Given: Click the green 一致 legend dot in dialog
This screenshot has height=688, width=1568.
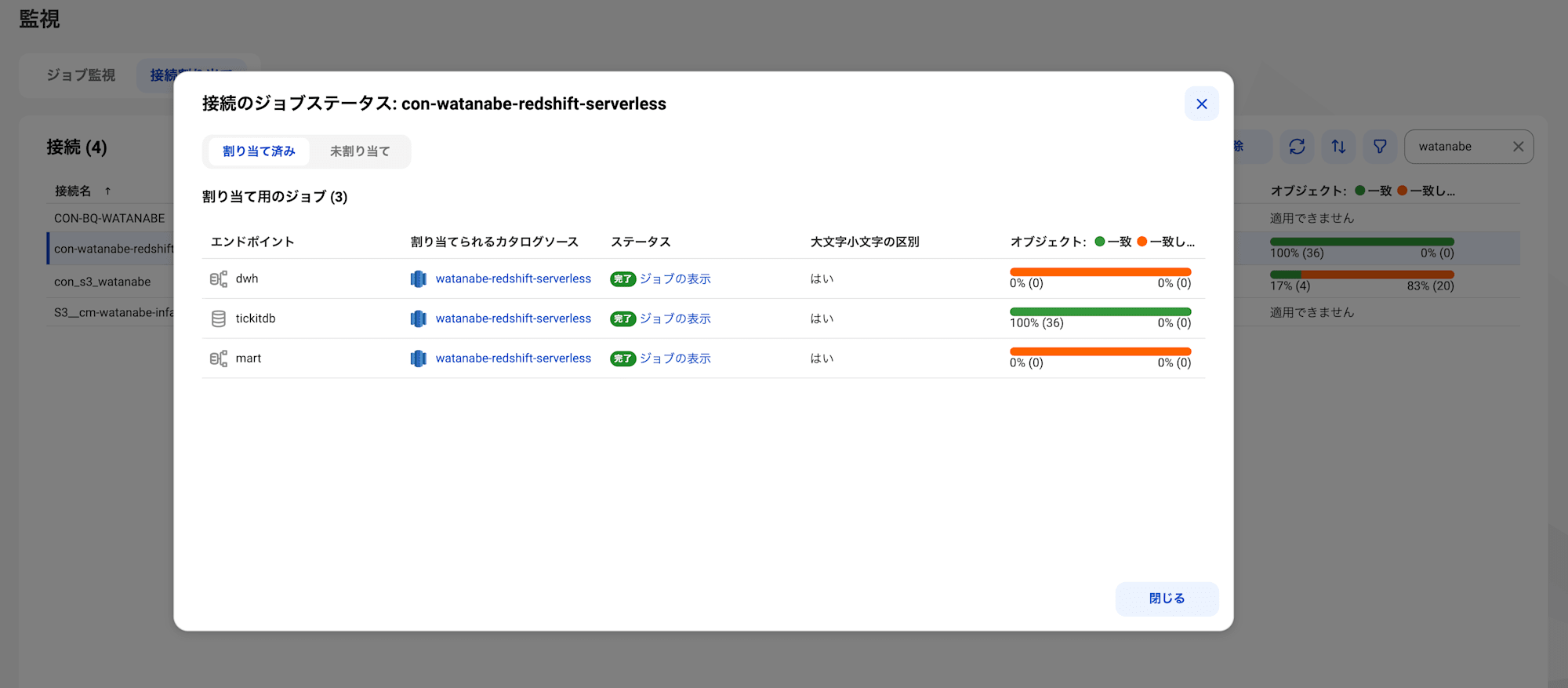Looking at the screenshot, I should 1100,242.
